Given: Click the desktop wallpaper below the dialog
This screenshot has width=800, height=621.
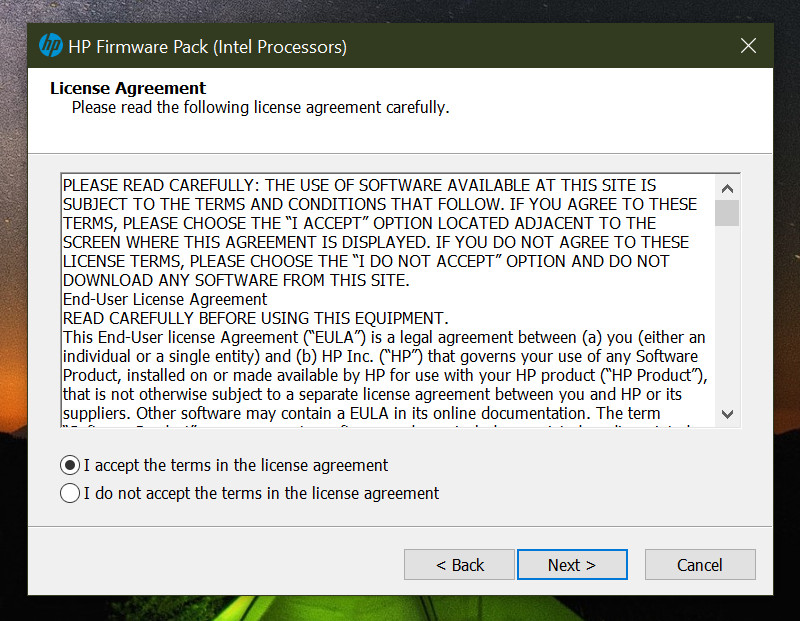Looking at the screenshot, I should [x=400, y=608].
